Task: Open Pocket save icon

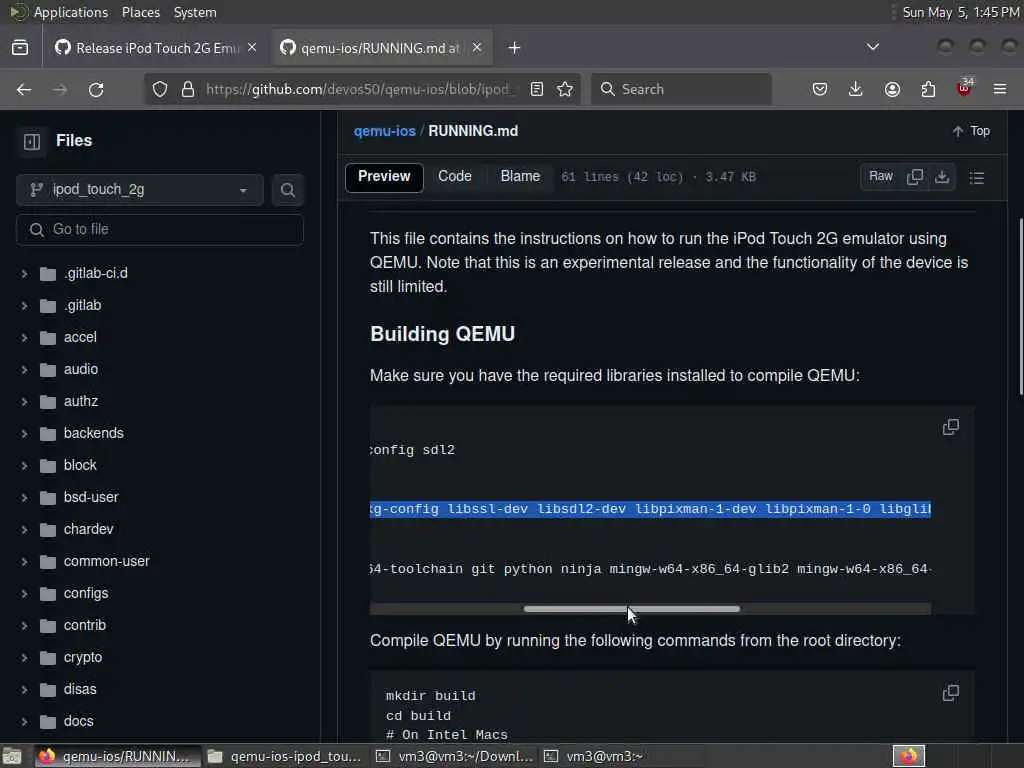Action: tap(820, 89)
